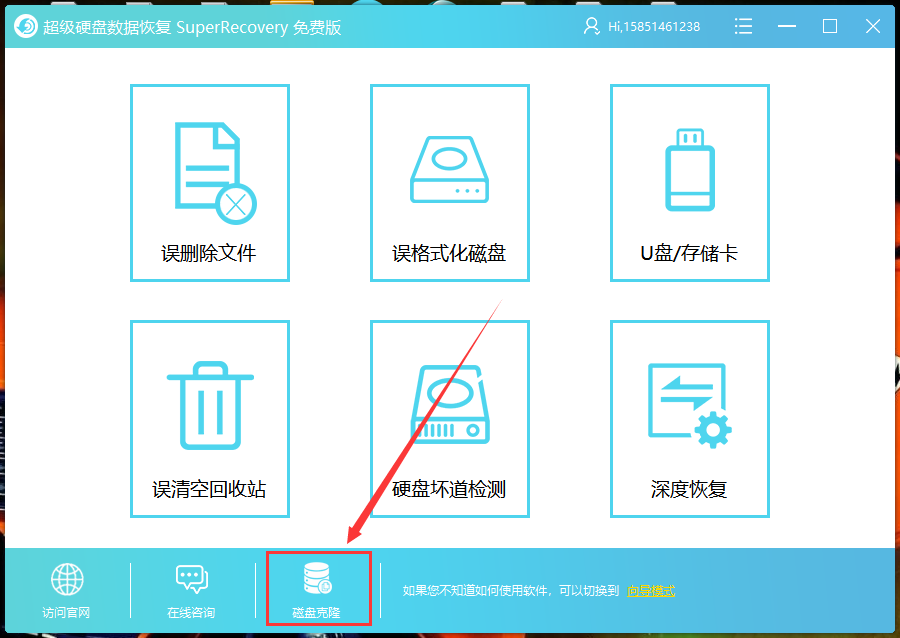Choose the U盘/存储卡 recovery tile
Viewport: 900px width, 638px height.
point(689,183)
